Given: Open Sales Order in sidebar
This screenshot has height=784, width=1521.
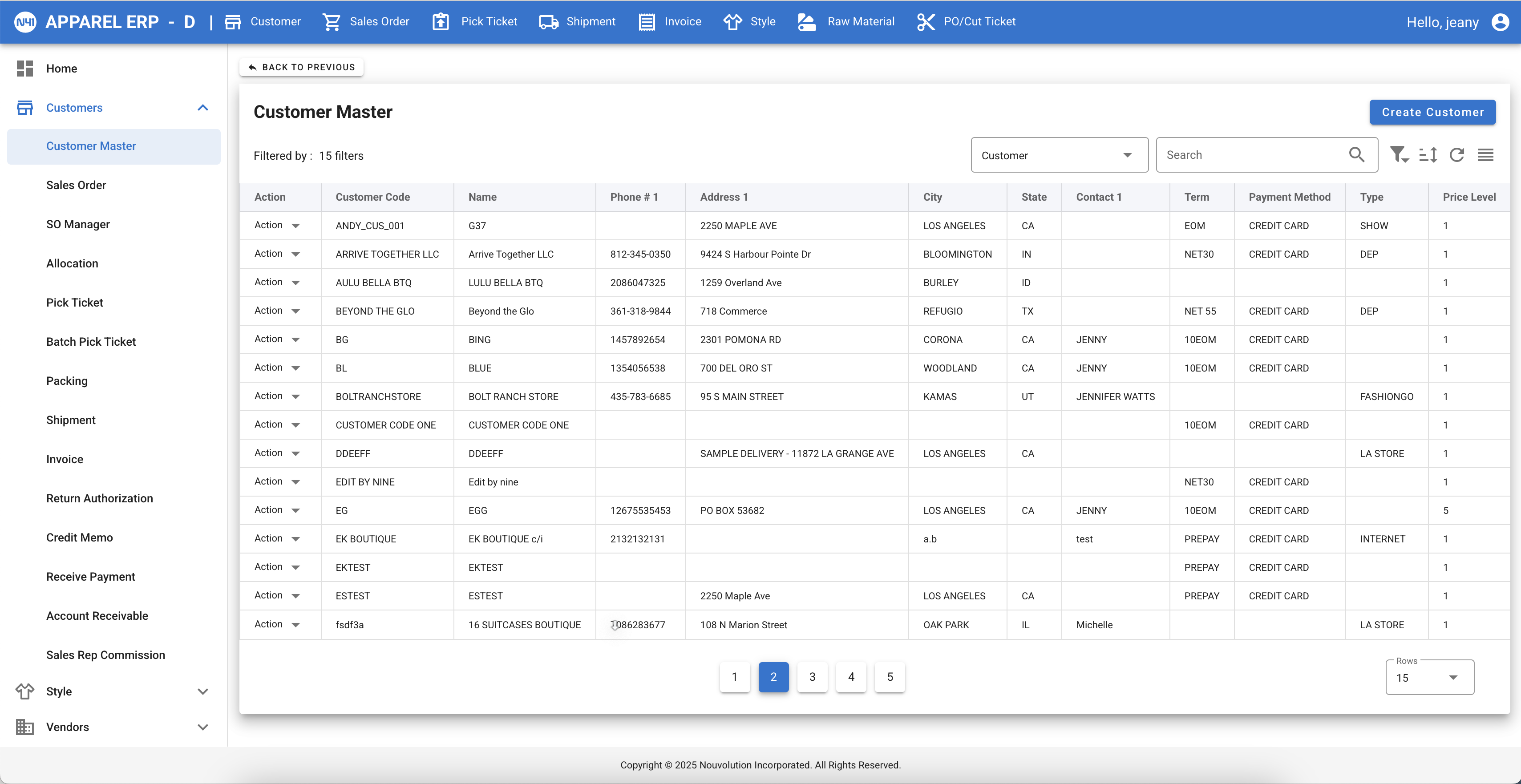Looking at the screenshot, I should (76, 186).
